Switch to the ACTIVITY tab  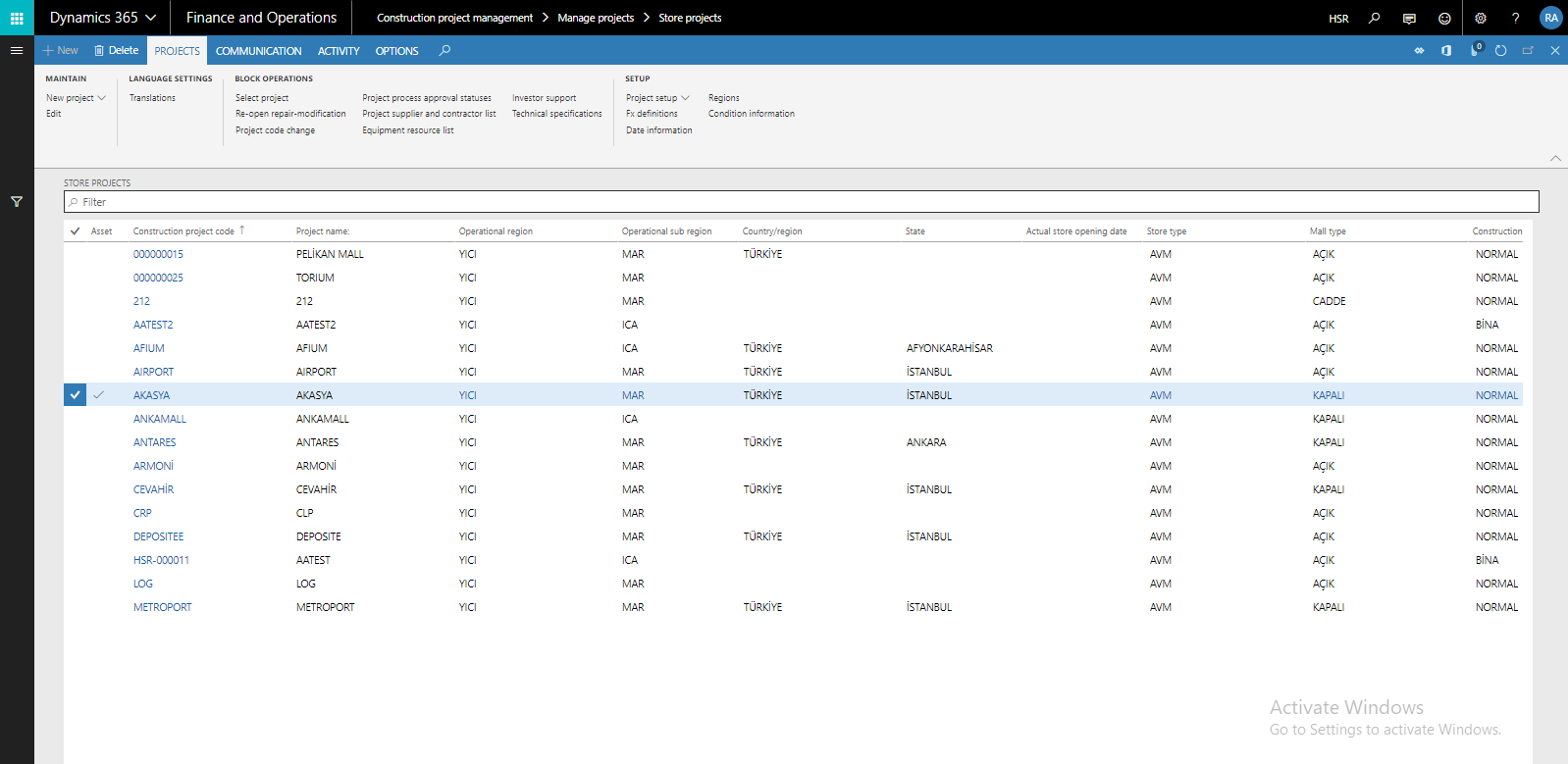[339, 51]
